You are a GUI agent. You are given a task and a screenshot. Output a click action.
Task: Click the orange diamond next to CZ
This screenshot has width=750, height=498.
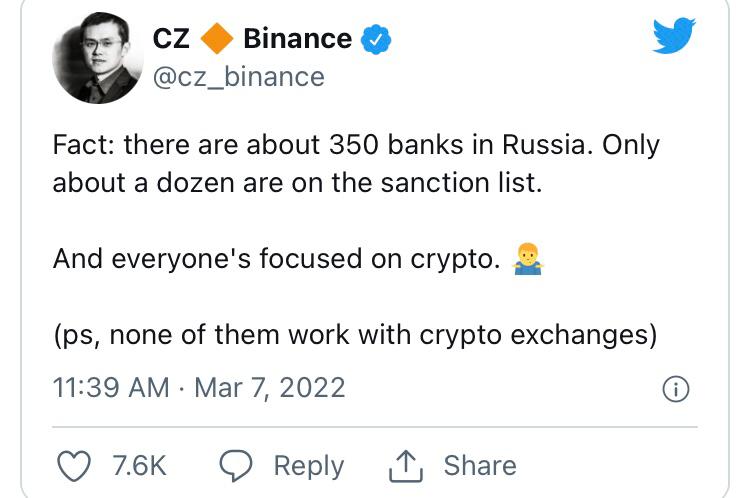point(216,40)
